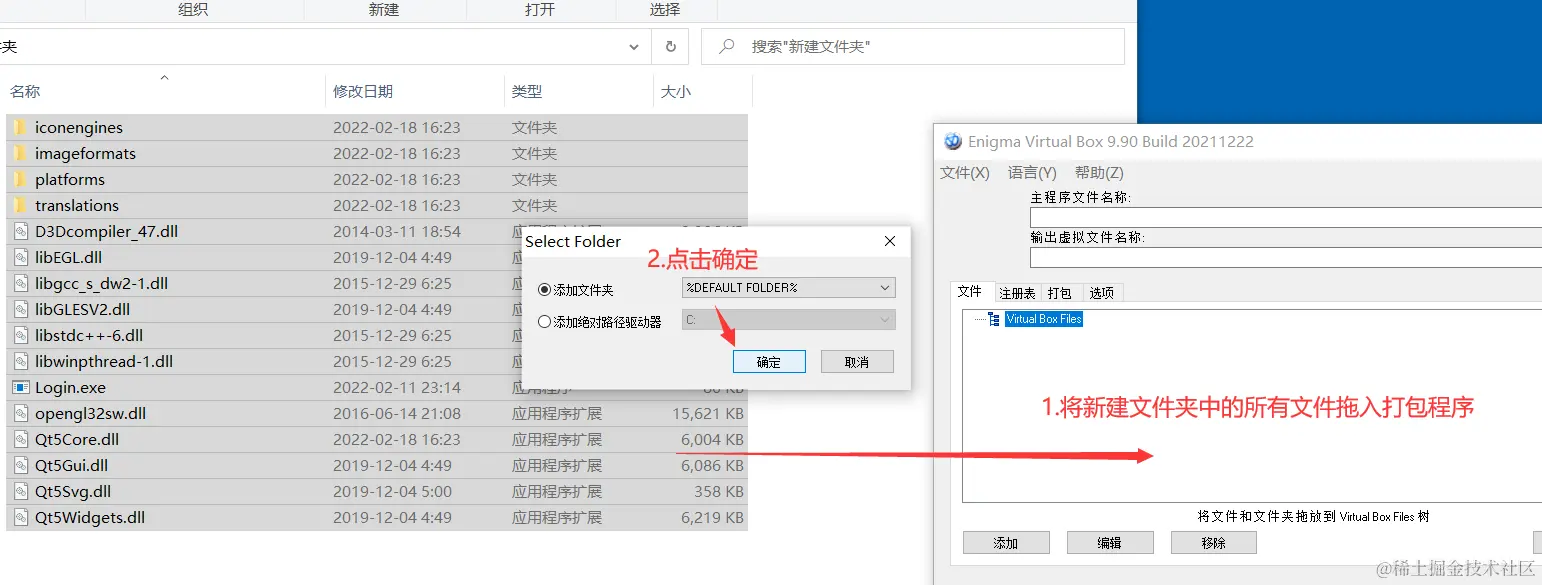This screenshot has height=585, width=1542.
Task: Open the 语言(Y) menu in Enigma
Action: pos(1032,173)
